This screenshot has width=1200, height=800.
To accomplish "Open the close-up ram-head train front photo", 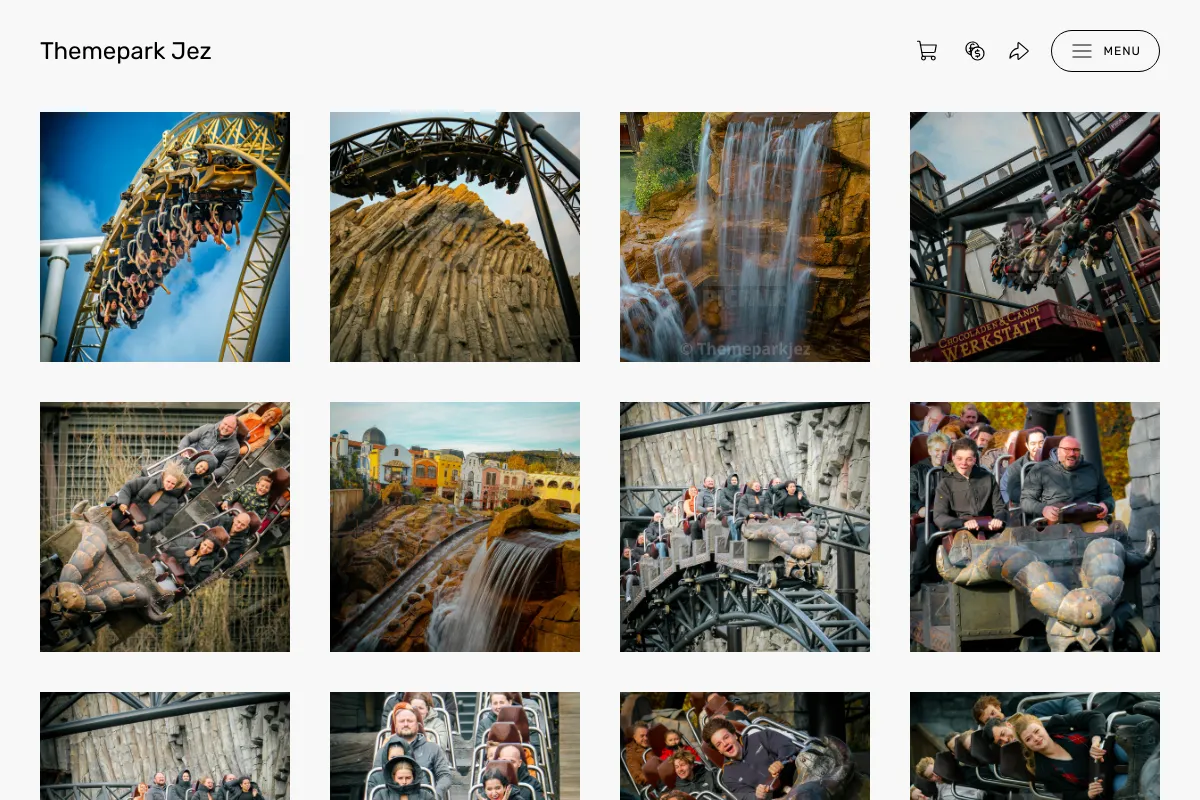I will [1035, 527].
